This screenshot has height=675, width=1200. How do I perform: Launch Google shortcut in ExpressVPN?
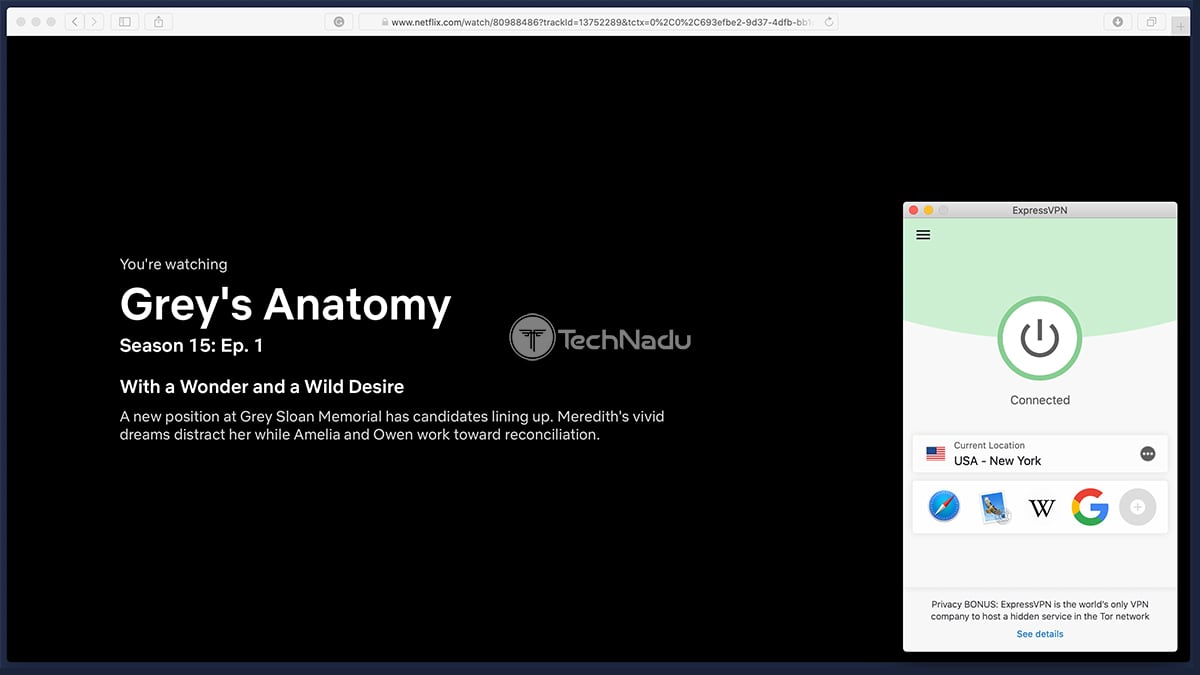[x=1090, y=507]
